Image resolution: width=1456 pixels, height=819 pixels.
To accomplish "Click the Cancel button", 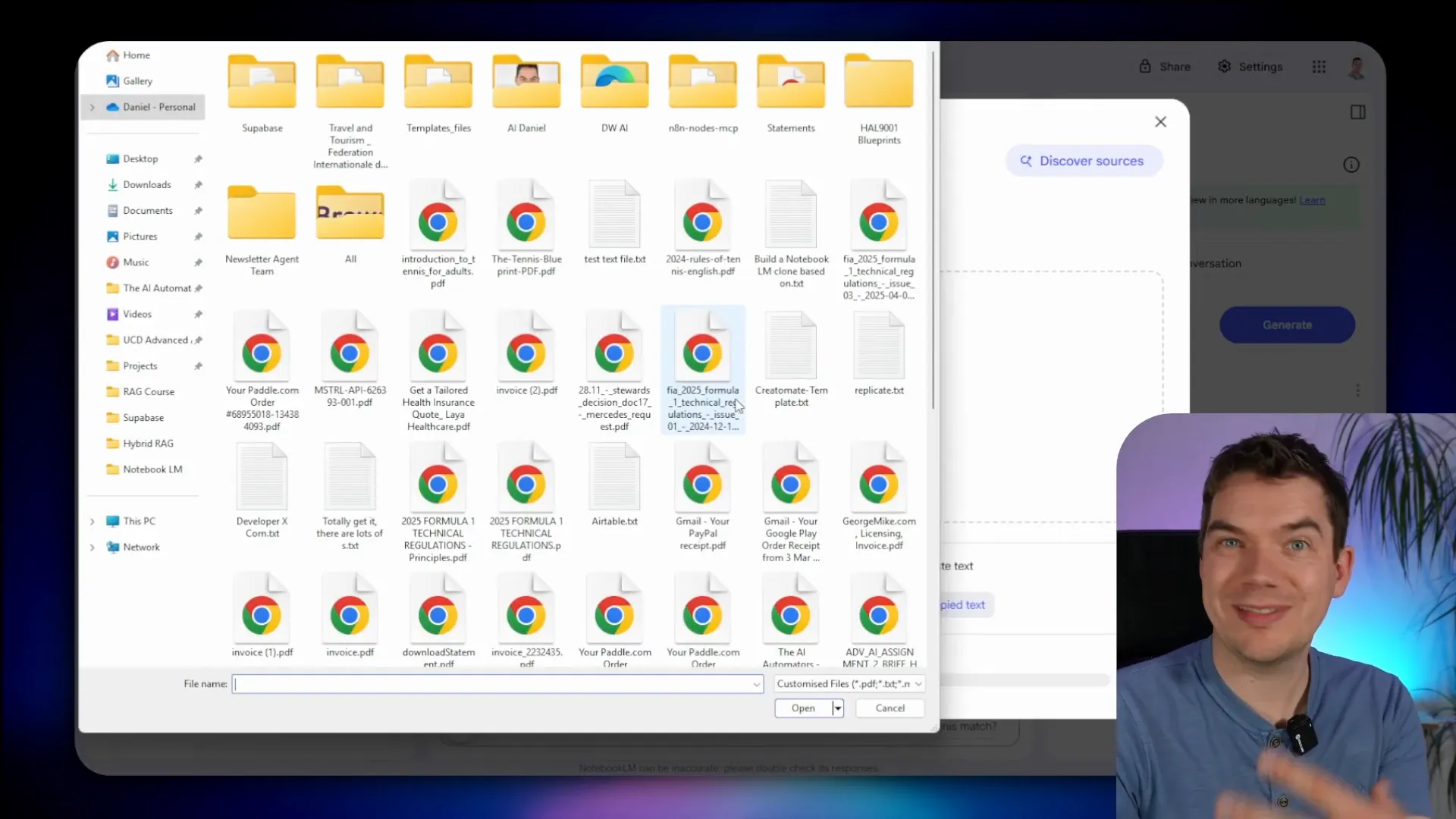I will click(x=890, y=708).
